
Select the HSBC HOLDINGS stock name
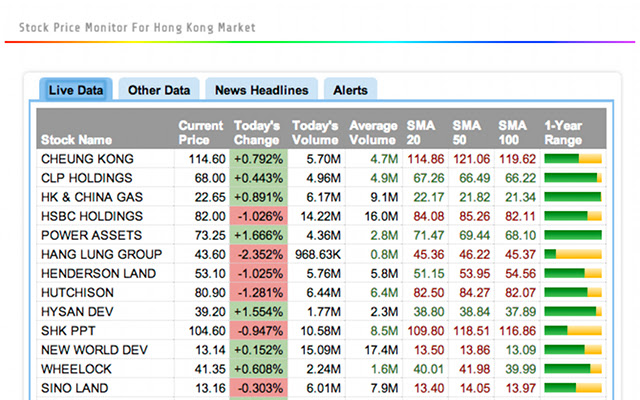click(92, 216)
